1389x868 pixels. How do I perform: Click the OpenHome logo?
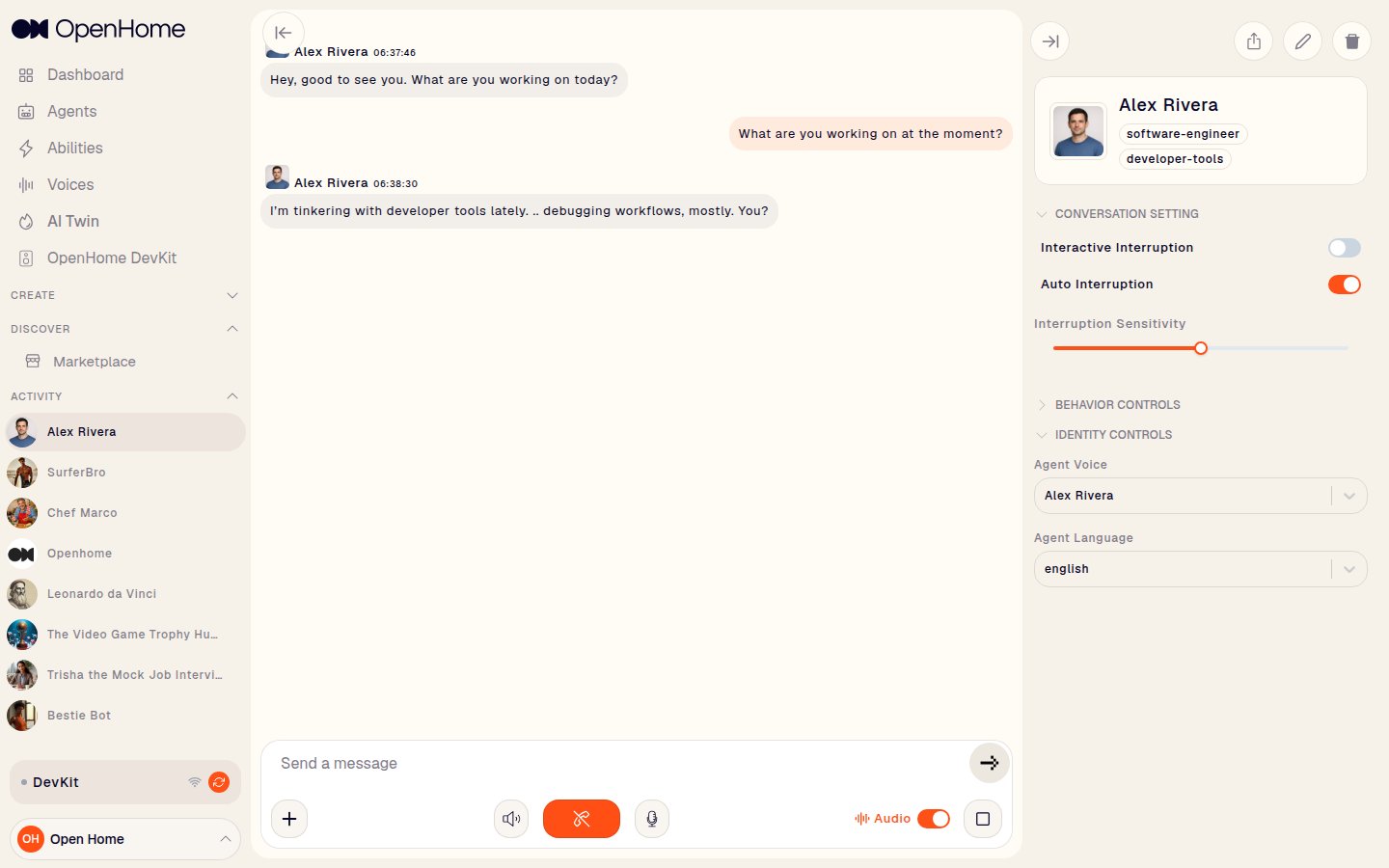[x=97, y=29]
